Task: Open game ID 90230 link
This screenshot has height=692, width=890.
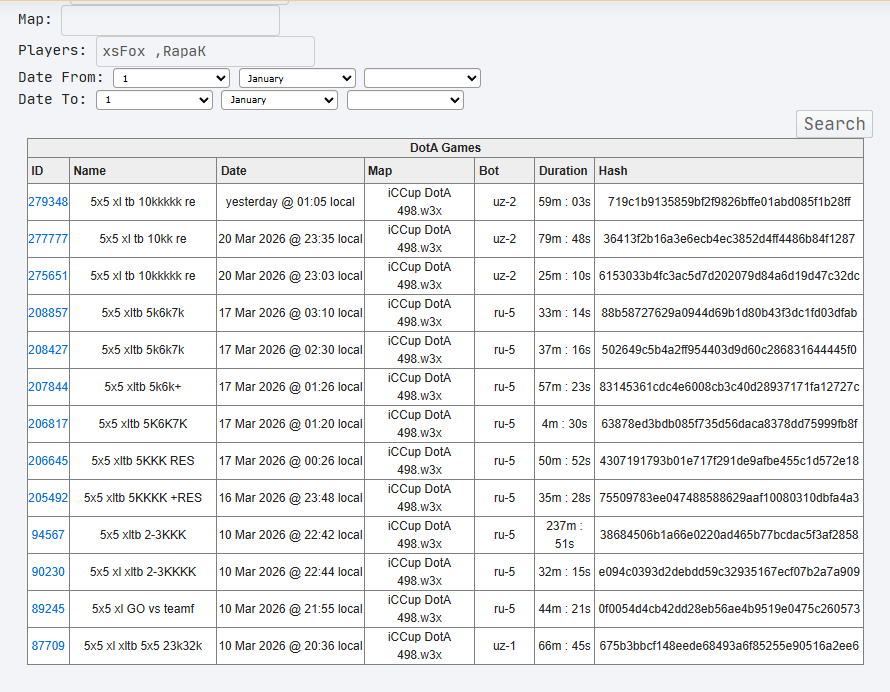Action: pyautogui.click(x=48, y=572)
